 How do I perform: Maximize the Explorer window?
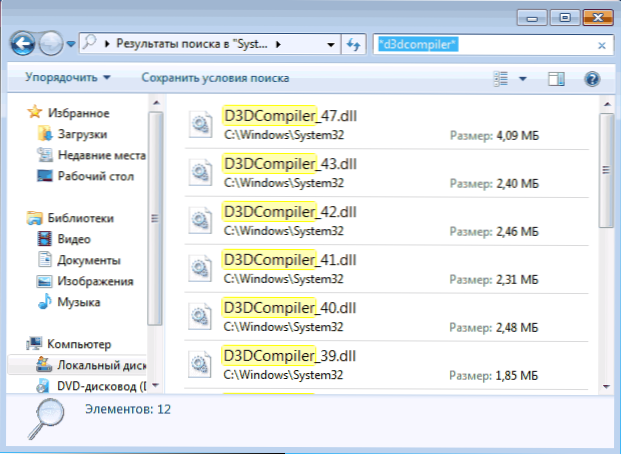coord(565,18)
